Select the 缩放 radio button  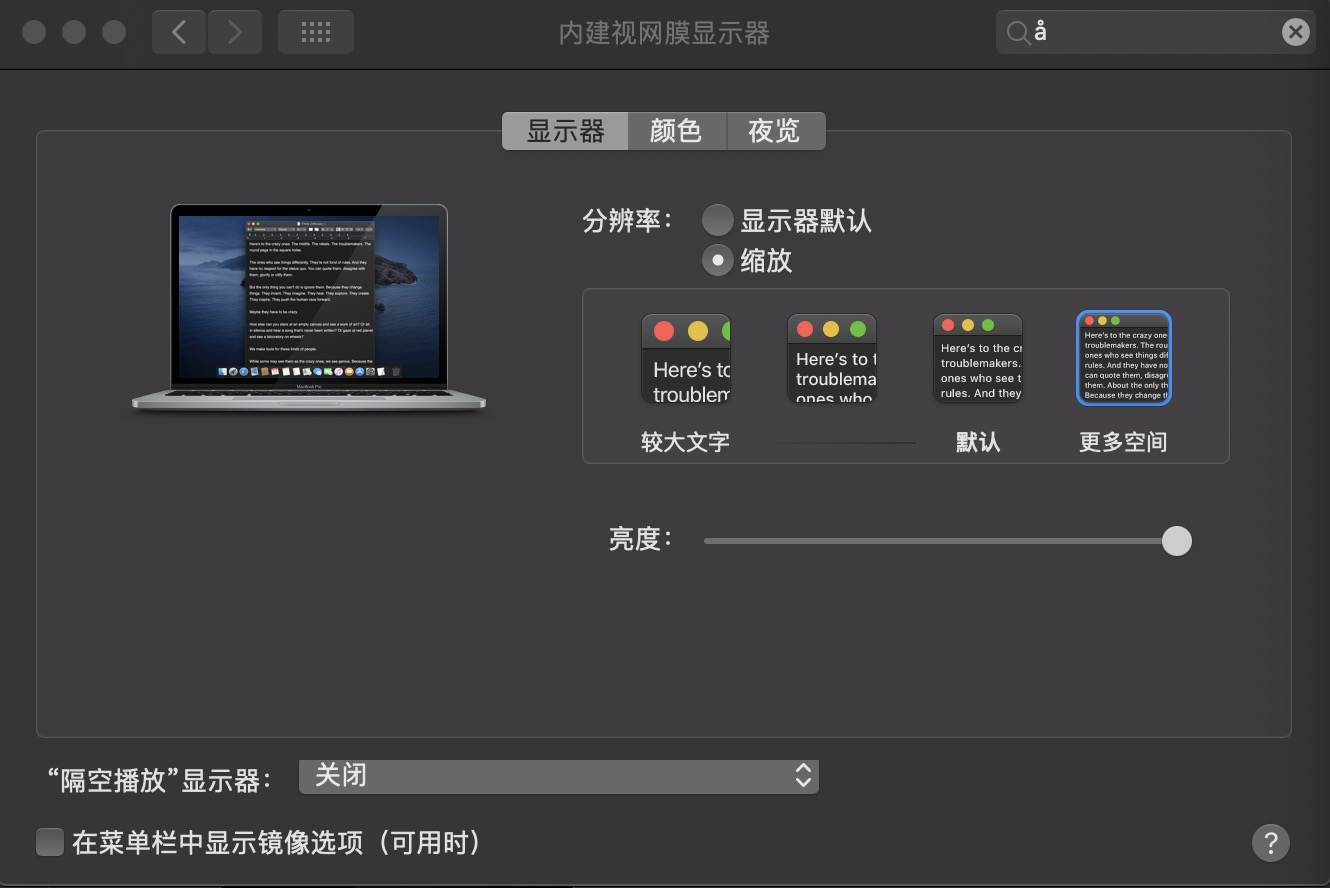point(717,260)
